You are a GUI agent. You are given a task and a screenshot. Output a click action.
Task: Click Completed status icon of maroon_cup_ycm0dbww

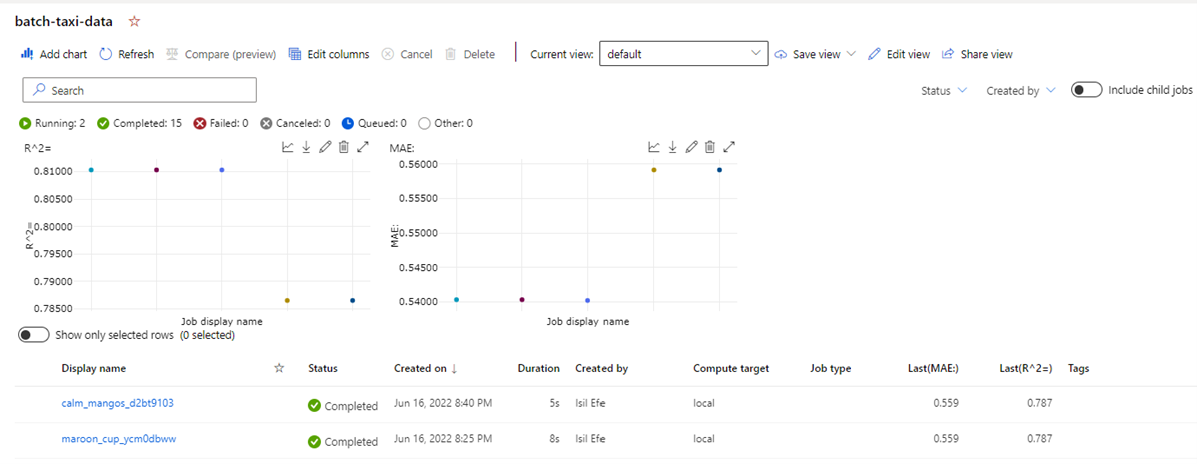tap(314, 441)
